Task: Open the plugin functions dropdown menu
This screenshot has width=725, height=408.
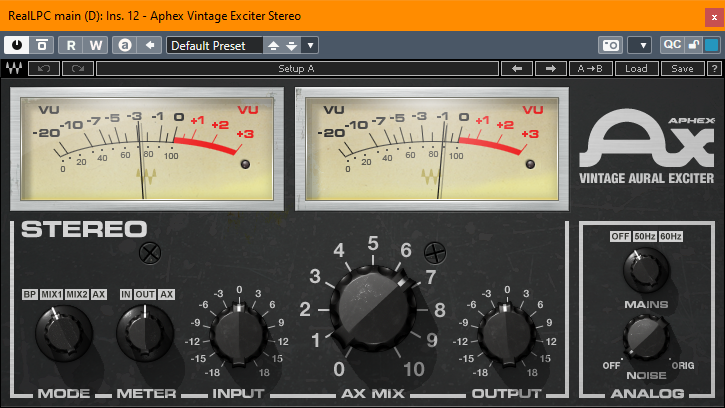Action: pos(639,45)
